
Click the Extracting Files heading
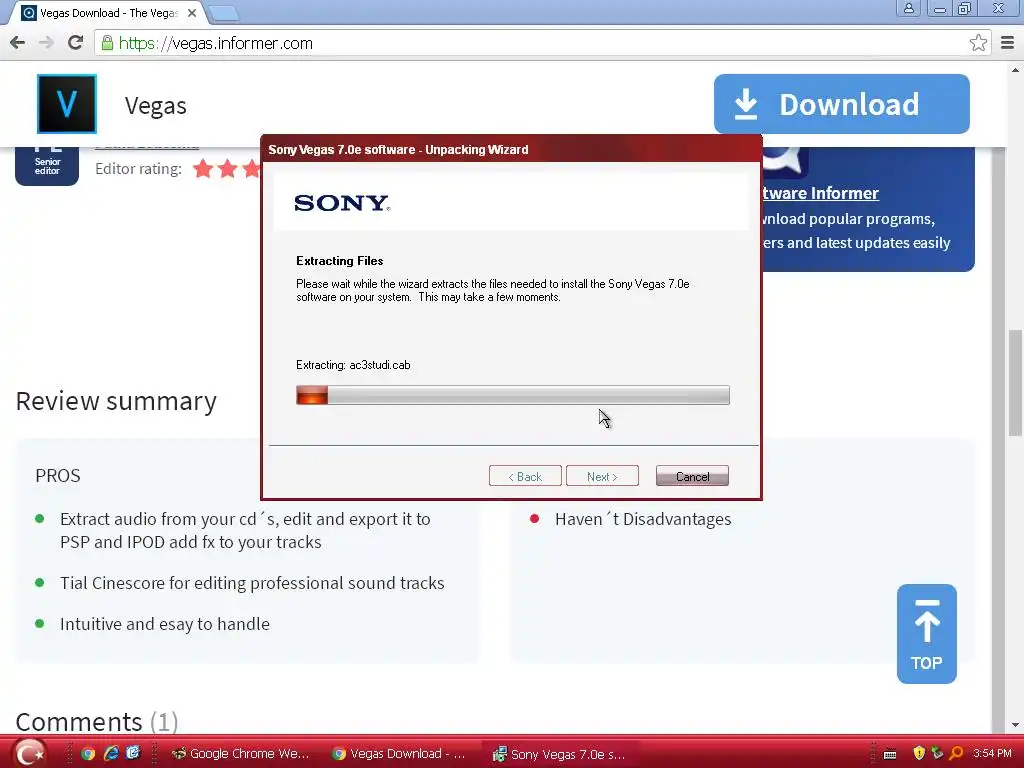[340, 261]
